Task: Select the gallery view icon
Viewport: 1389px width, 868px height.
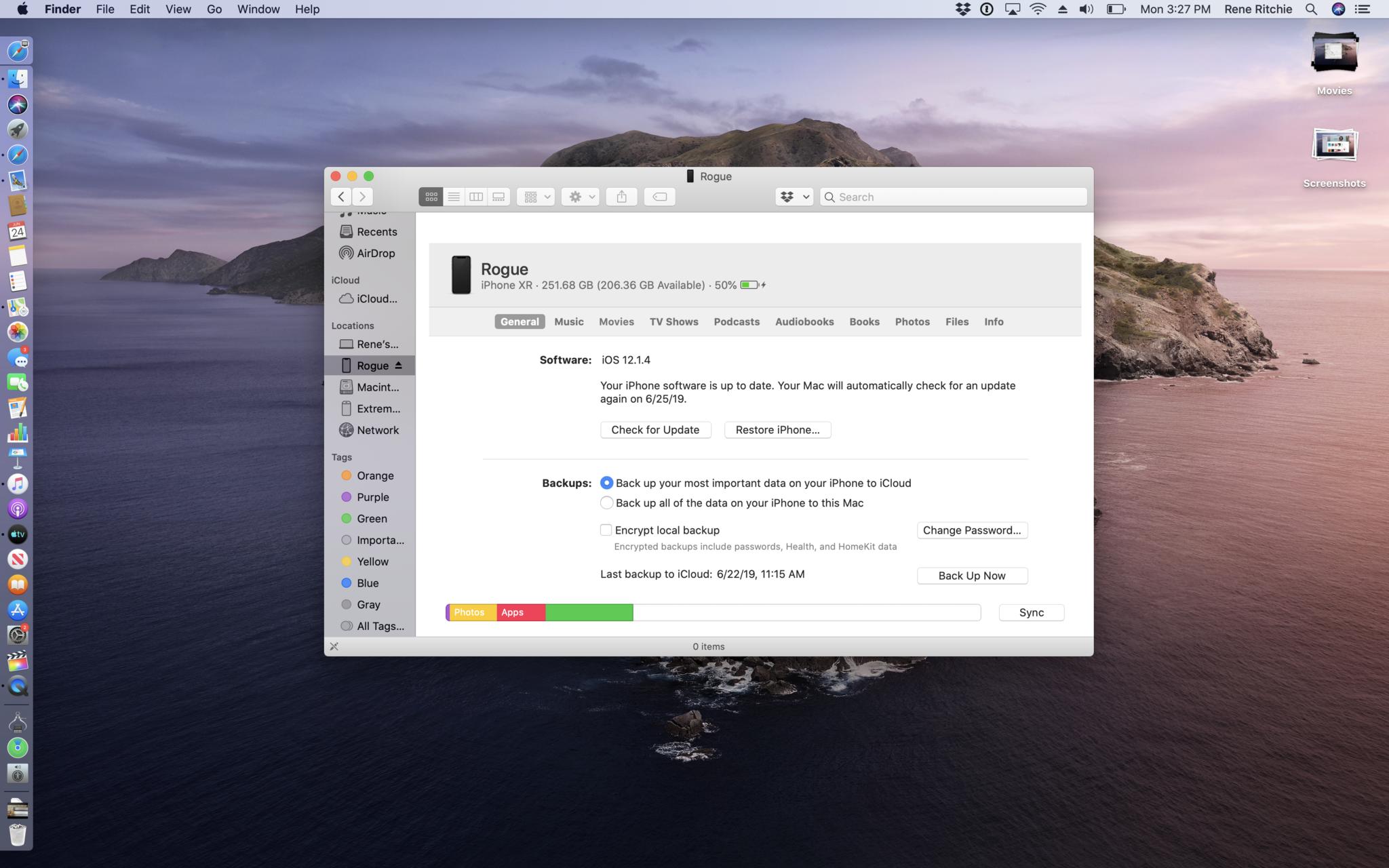Action: 498,197
